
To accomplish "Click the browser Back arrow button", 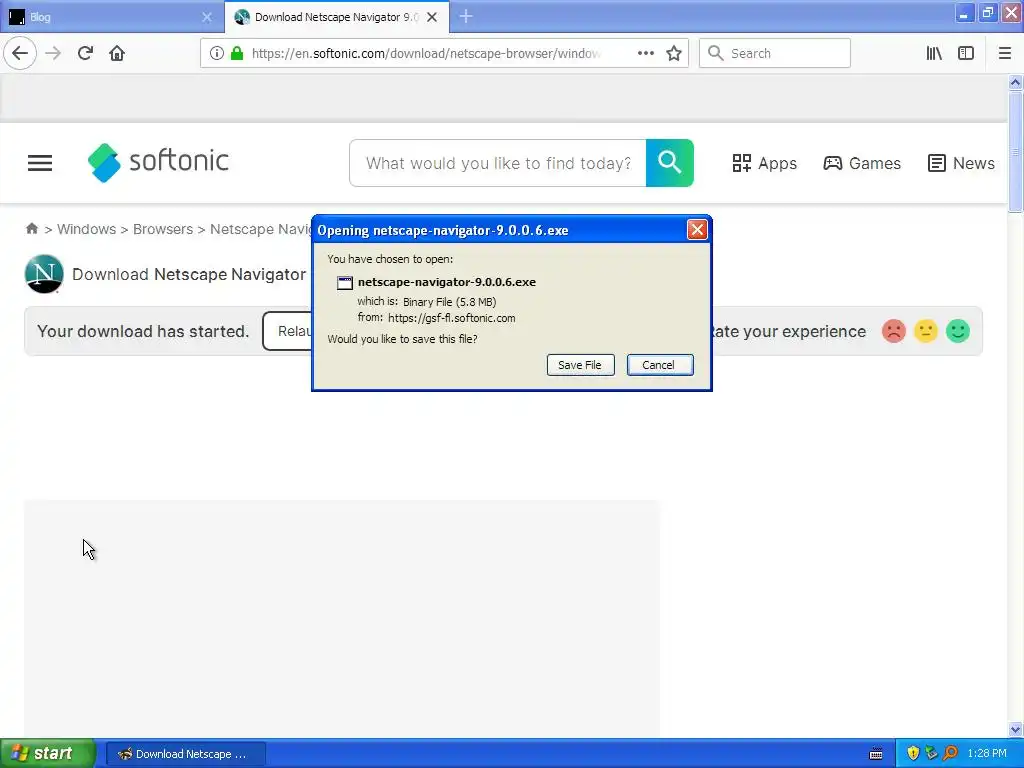I will tap(20, 53).
